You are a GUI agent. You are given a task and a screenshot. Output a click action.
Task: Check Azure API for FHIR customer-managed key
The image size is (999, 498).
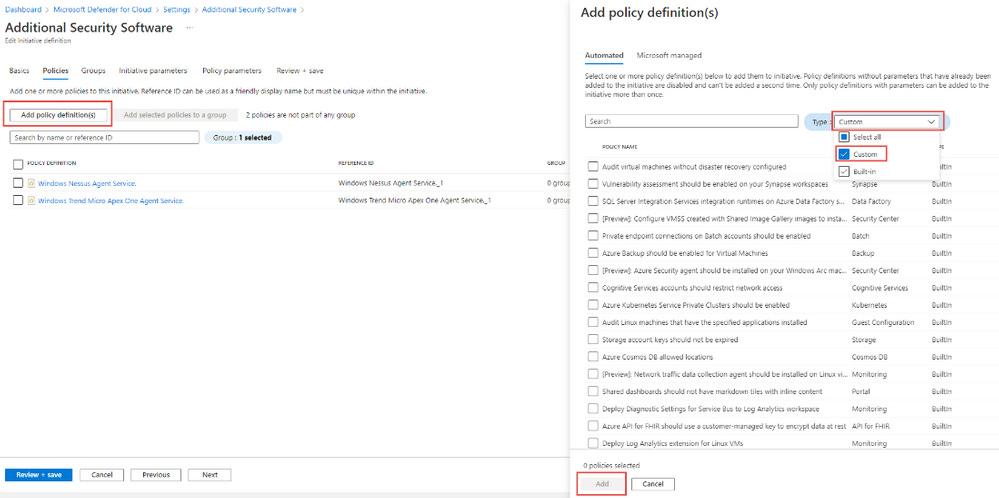(593, 426)
